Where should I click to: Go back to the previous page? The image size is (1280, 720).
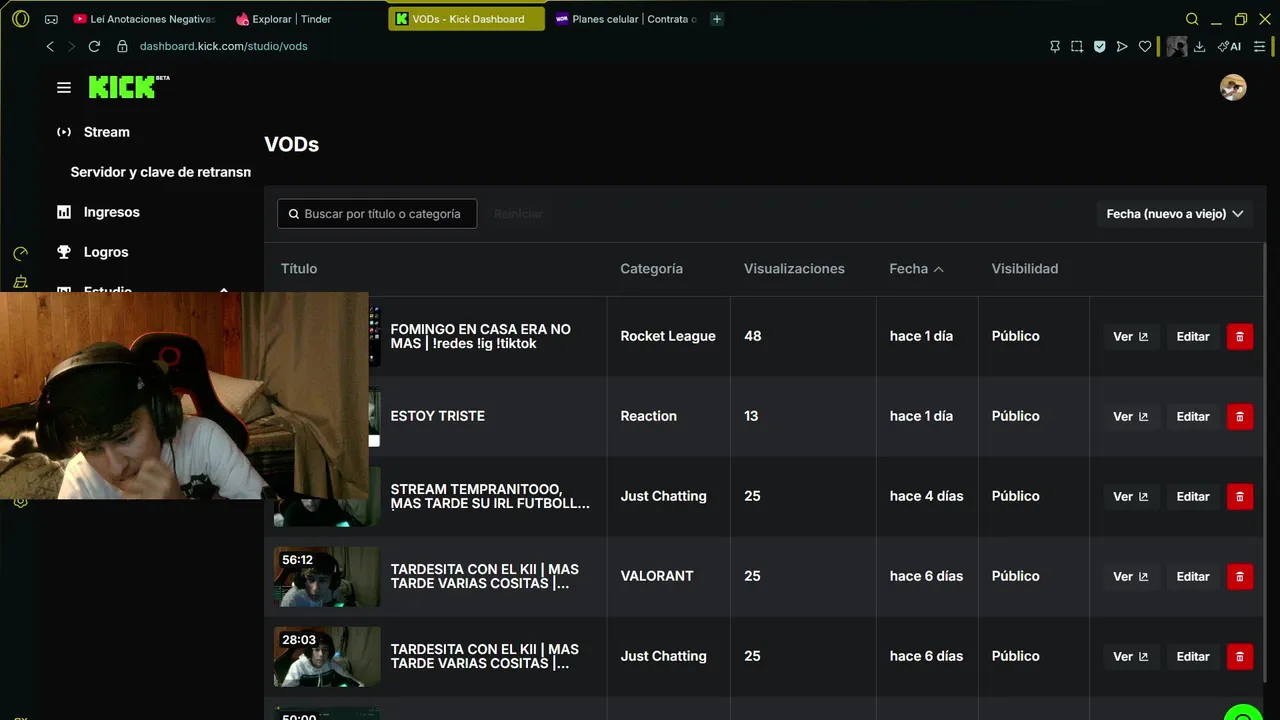point(50,46)
